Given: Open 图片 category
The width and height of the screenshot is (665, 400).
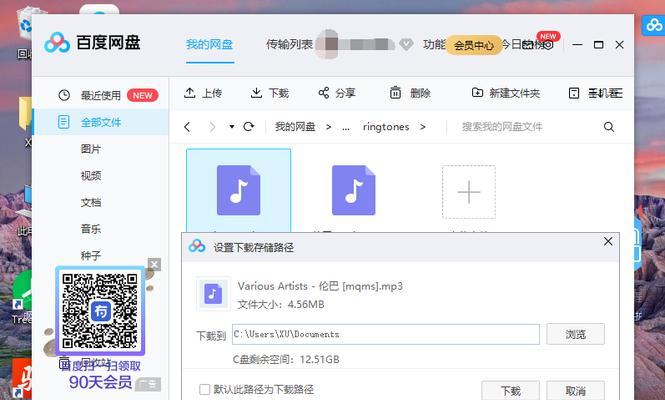Looking at the screenshot, I should point(91,149).
